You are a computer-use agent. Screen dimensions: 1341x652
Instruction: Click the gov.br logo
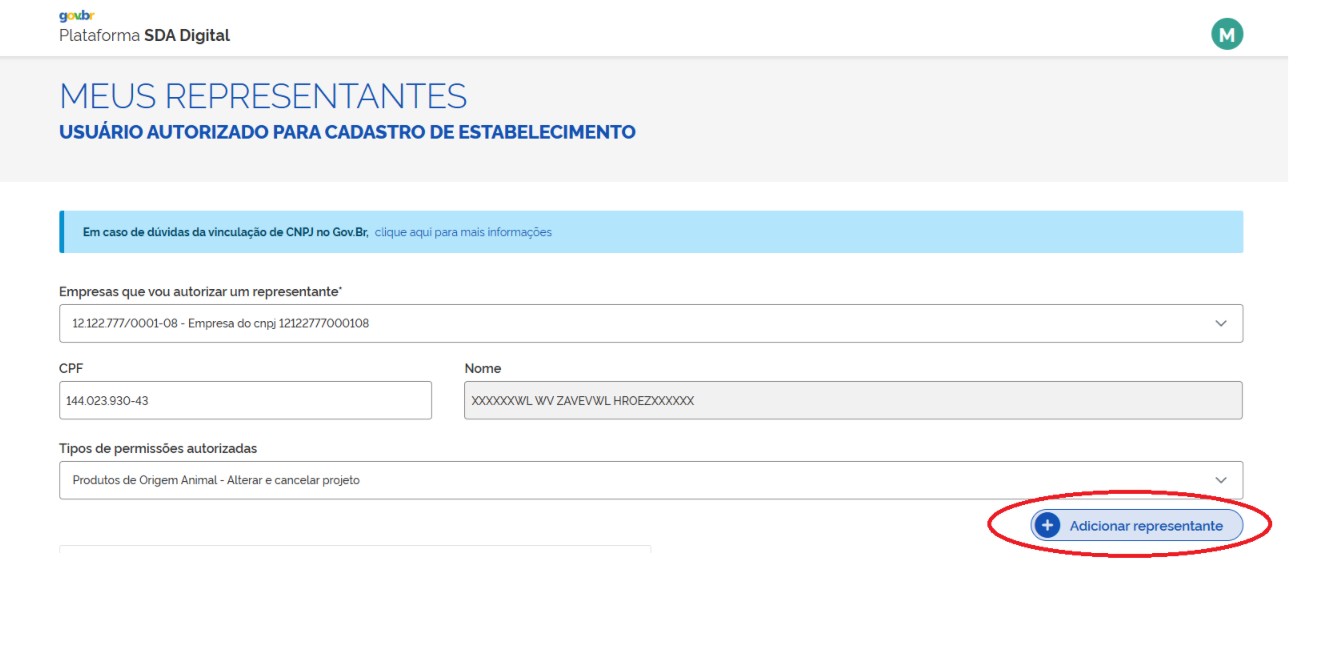77,16
